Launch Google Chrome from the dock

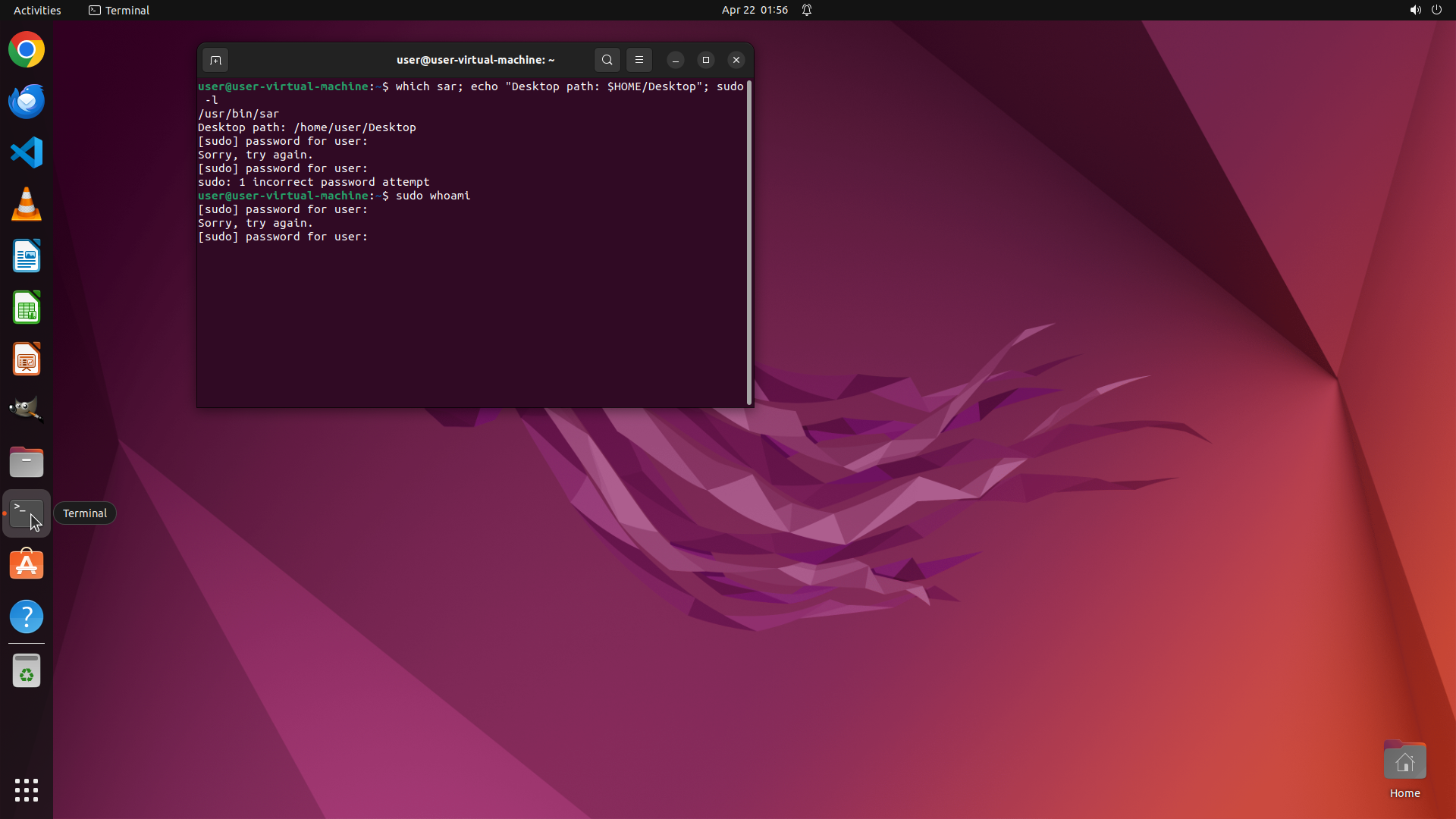(x=27, y=50)
